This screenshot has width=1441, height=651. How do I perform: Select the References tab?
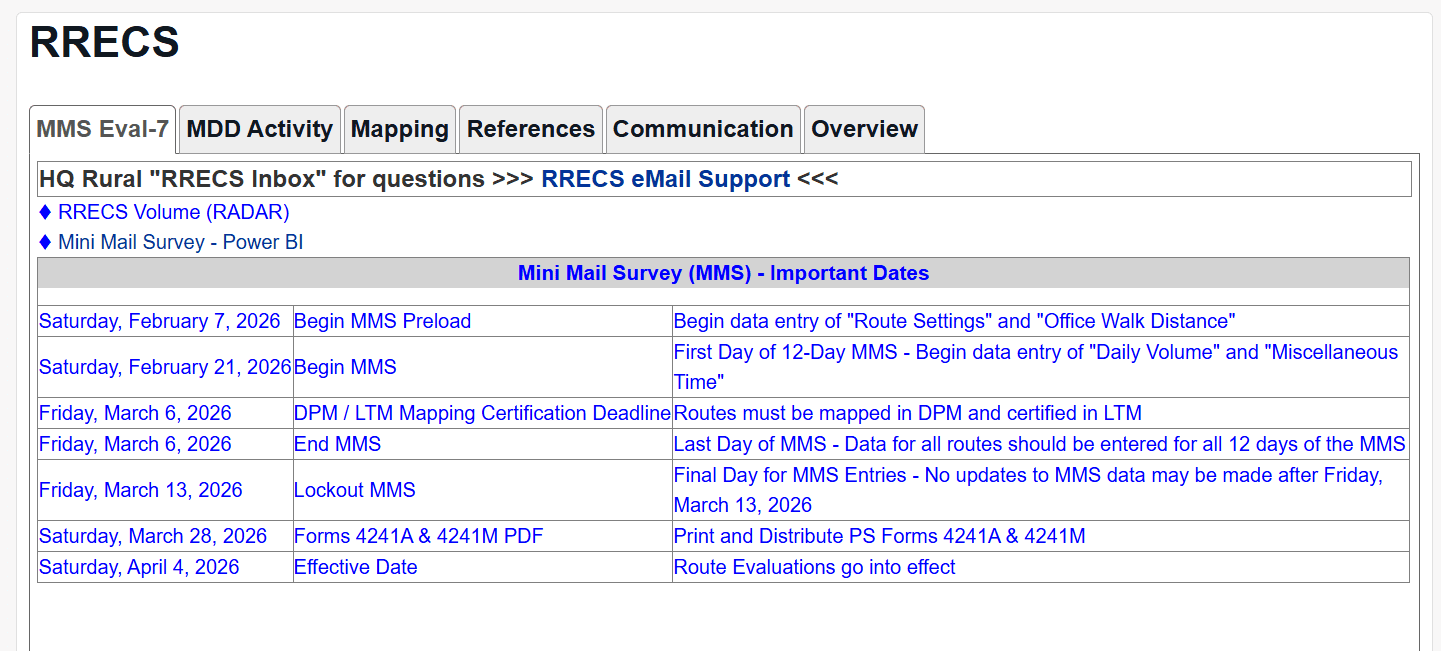click(x=530, y=129)
